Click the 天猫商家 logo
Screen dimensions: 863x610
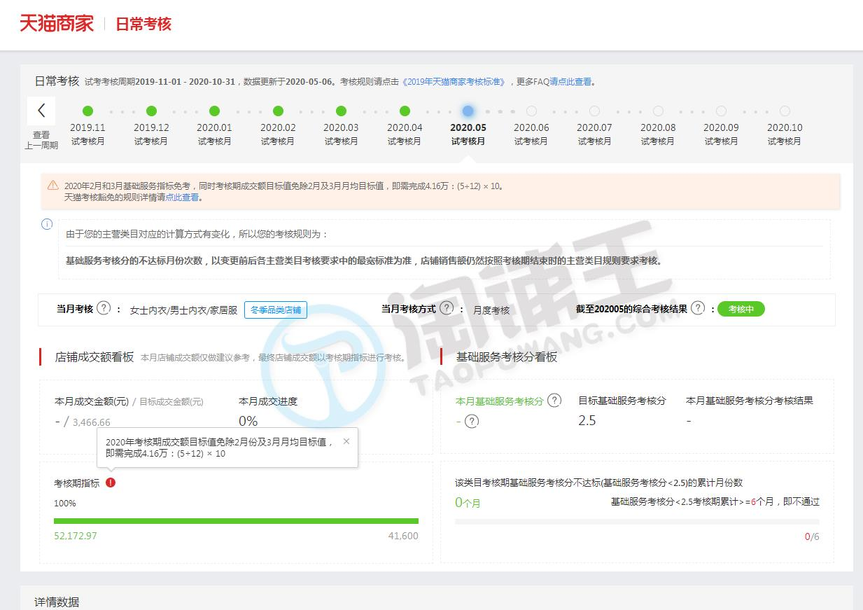tap(57, 24)
